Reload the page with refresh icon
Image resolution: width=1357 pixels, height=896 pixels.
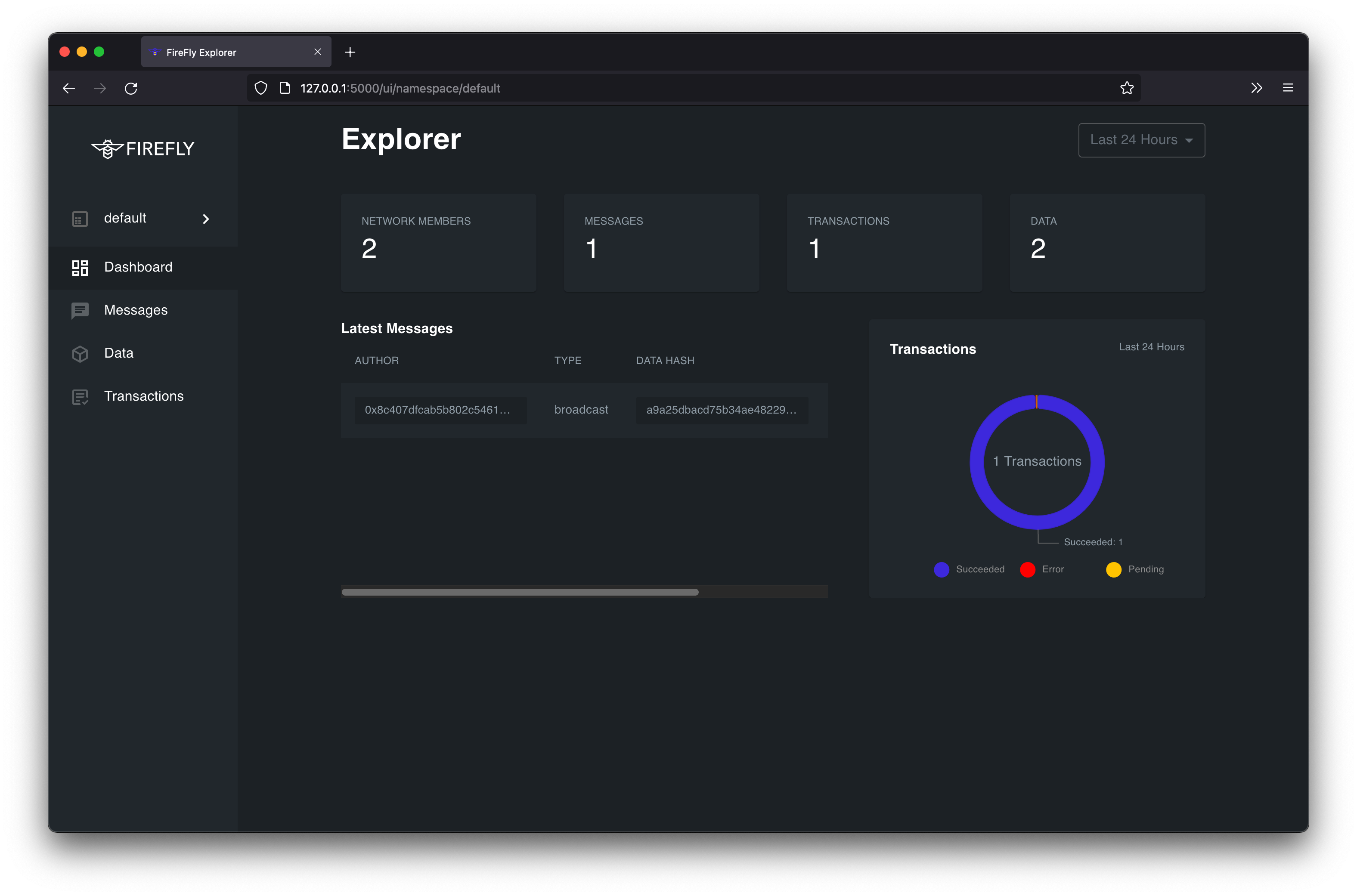(x=131, y=89)
